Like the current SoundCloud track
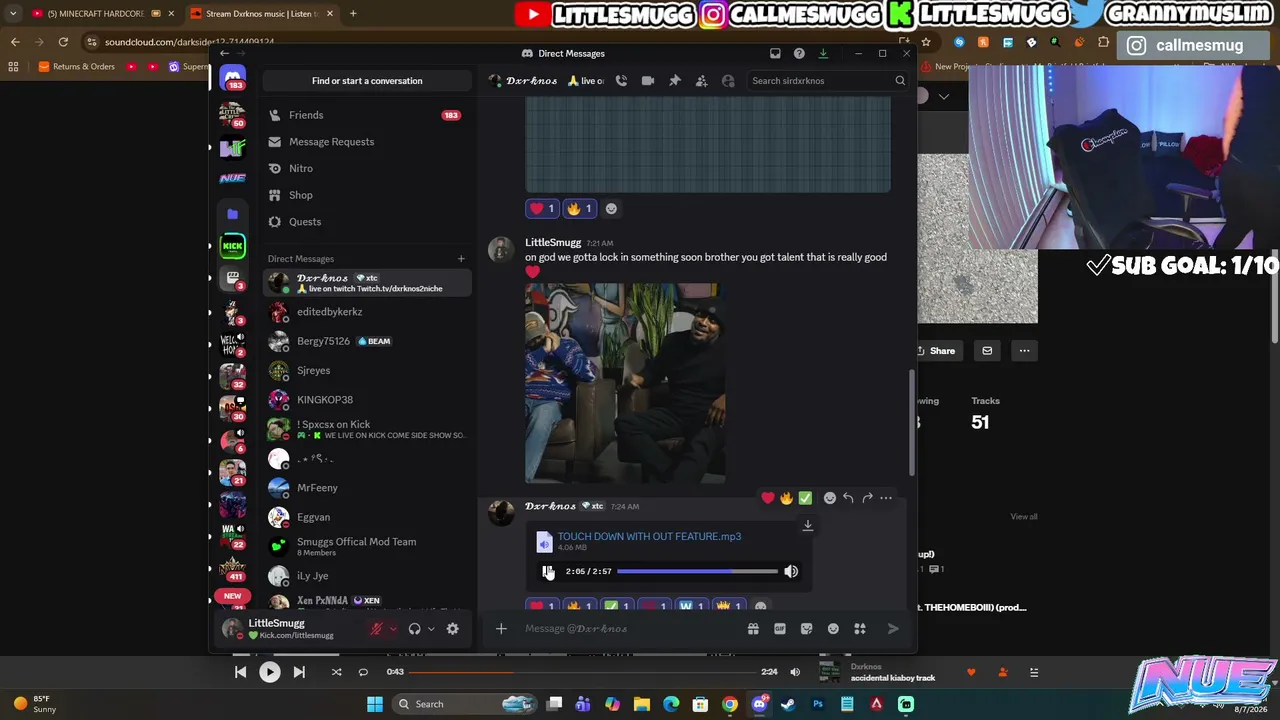The image size is (1280, 720). 971,672
